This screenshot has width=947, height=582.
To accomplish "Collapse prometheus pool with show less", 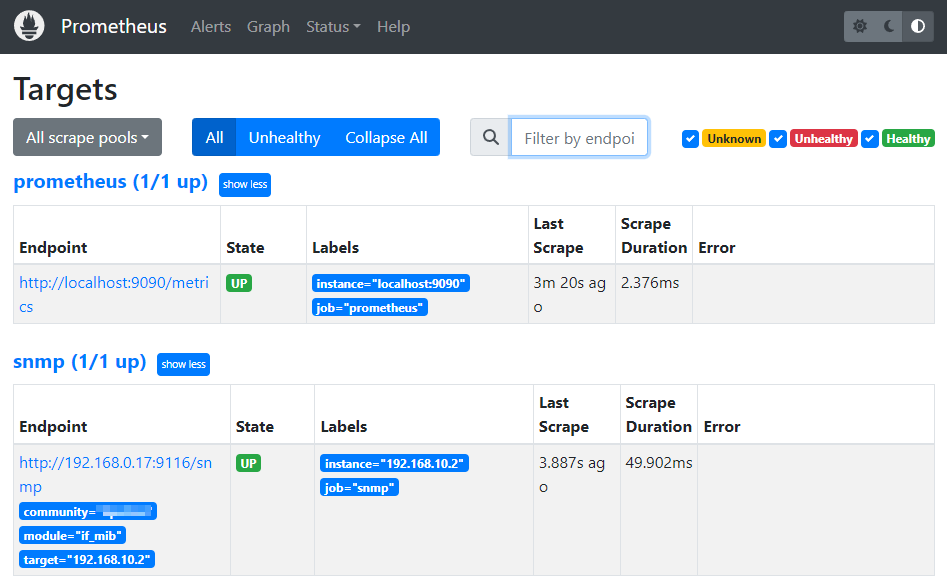I will tap(245, 184).
